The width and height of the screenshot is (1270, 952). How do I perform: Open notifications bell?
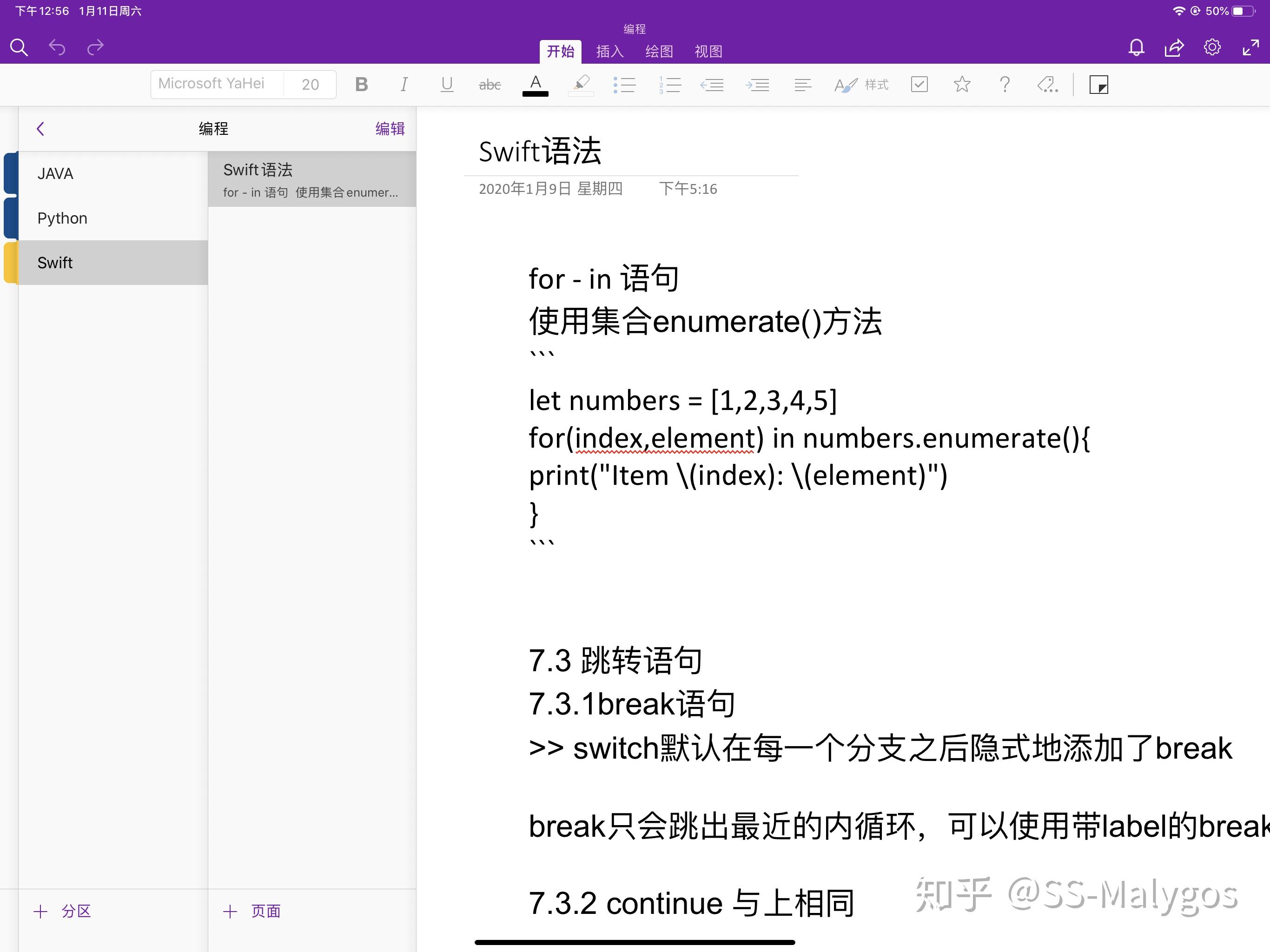click(1136, 47)
